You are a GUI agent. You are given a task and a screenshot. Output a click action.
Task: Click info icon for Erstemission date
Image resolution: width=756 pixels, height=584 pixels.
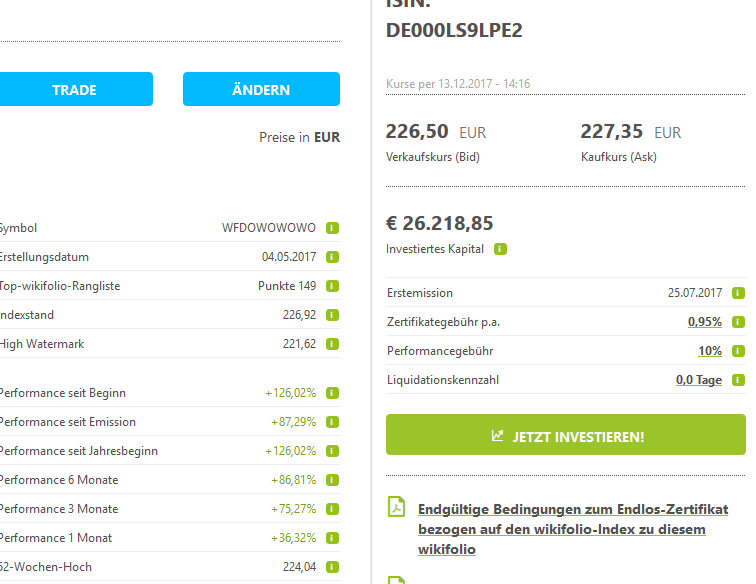tap(738, 293)
